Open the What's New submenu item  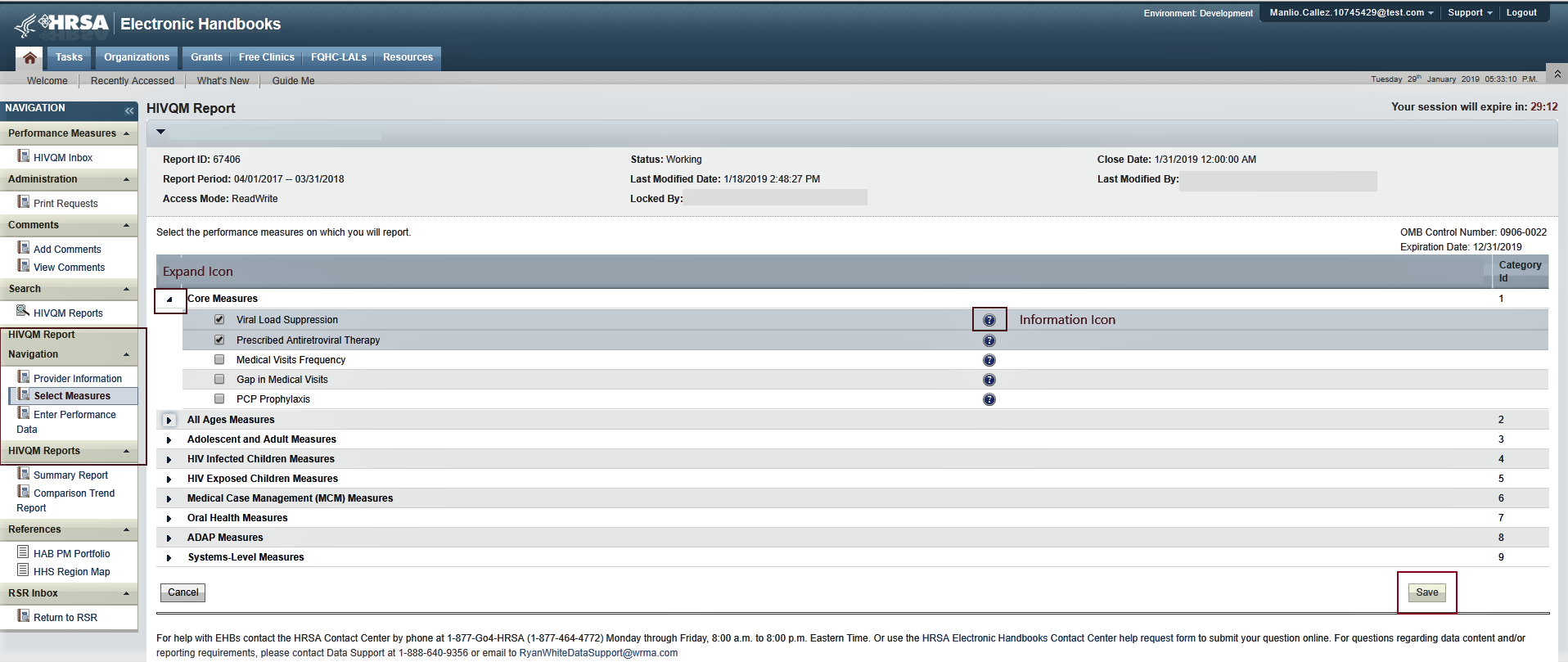tap(223, 81)
